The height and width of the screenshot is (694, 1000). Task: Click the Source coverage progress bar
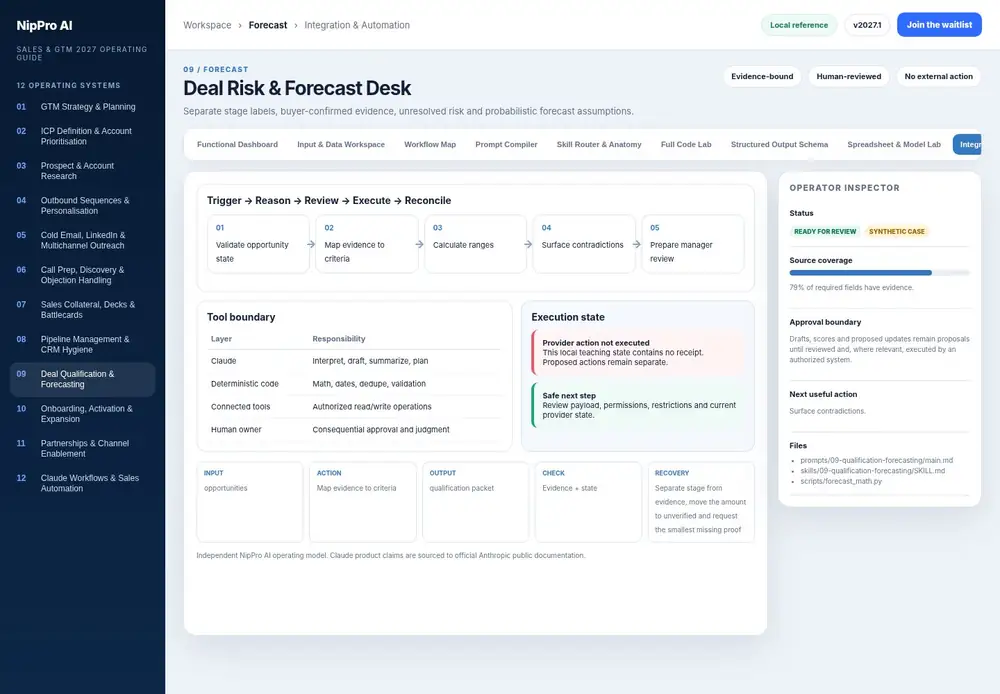pos(879,272)
